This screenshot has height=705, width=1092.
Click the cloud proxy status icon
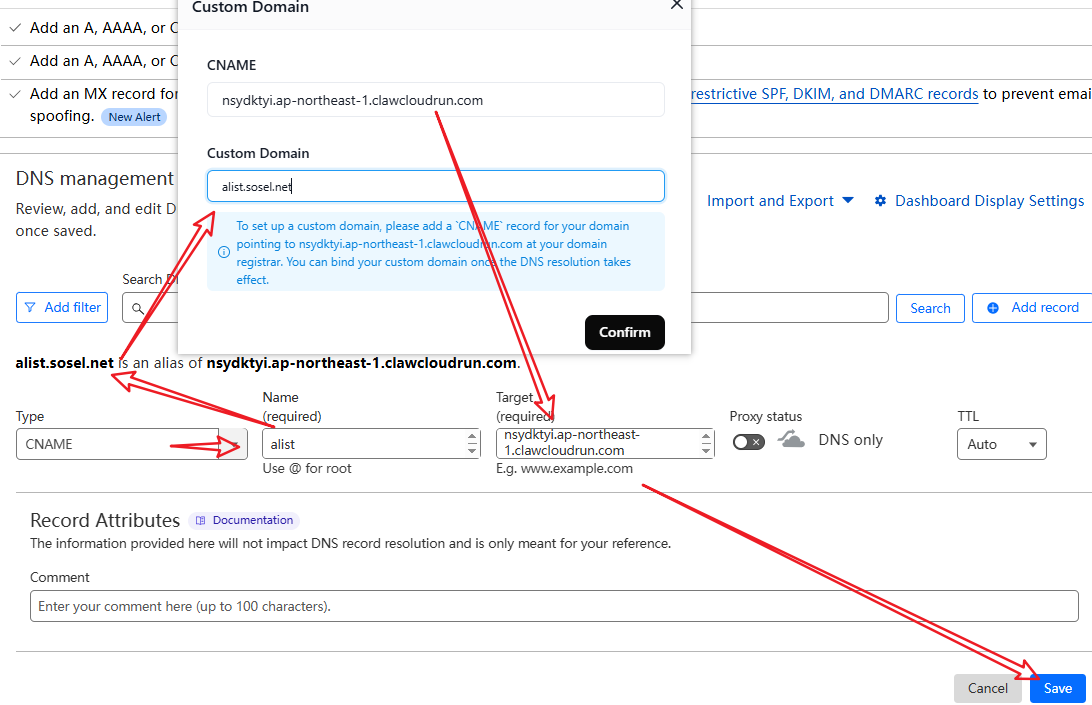click(x=791, y=440)
